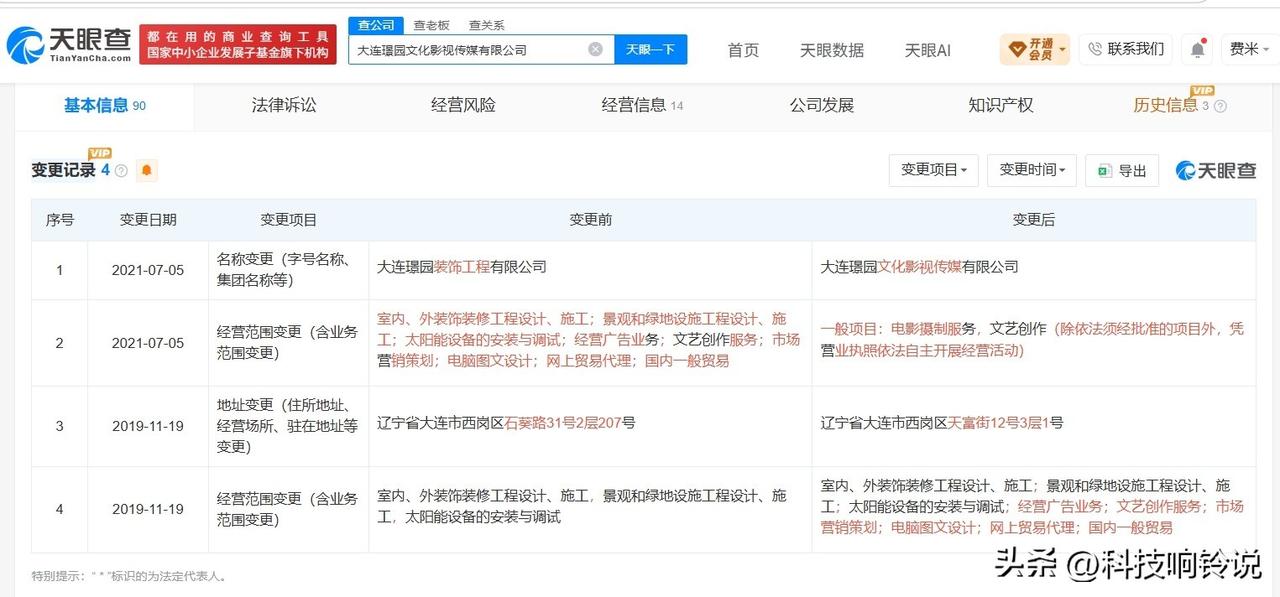Open the 变更时间 filter dropdown
1280x597 pixels.
1032,170
